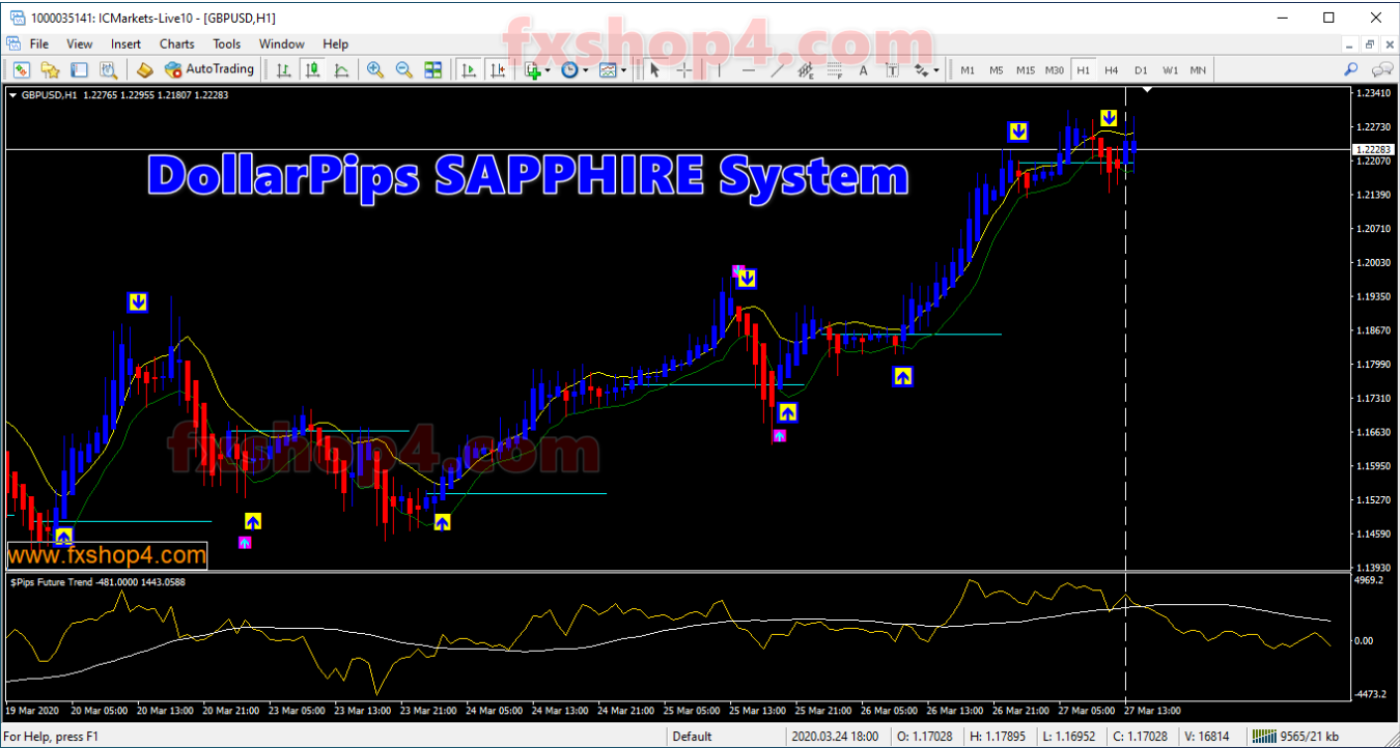
Task: Switch chart to candlestick mode
Action: click(313, 70)
